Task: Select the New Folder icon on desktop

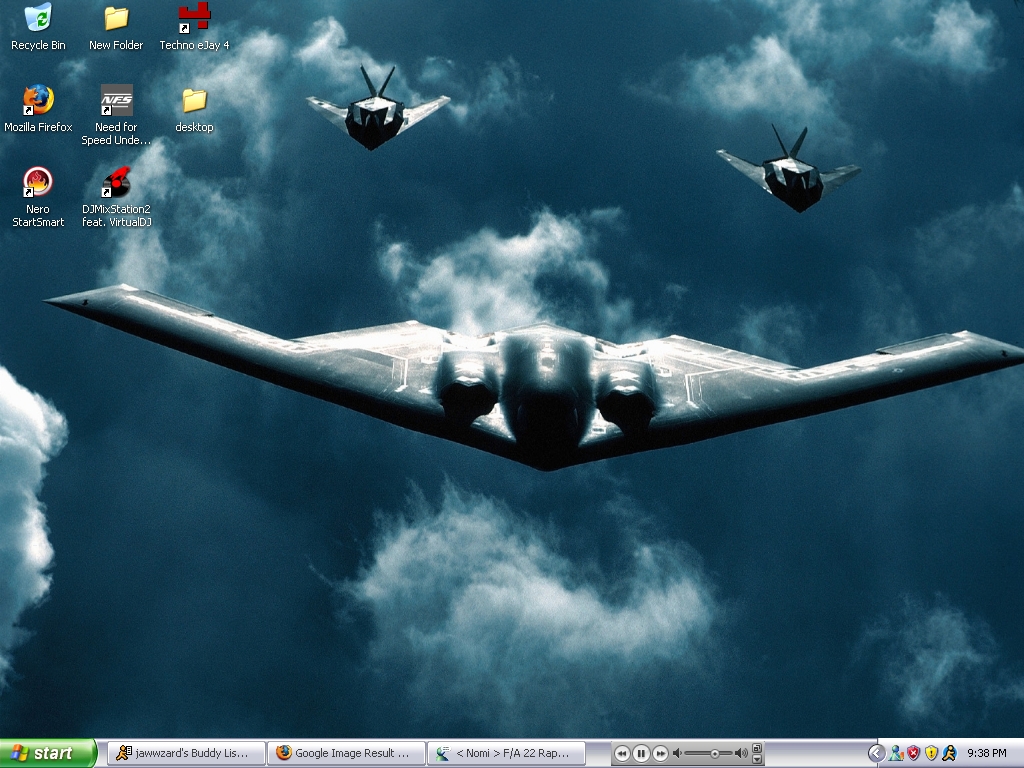Action: coord(116,19)
